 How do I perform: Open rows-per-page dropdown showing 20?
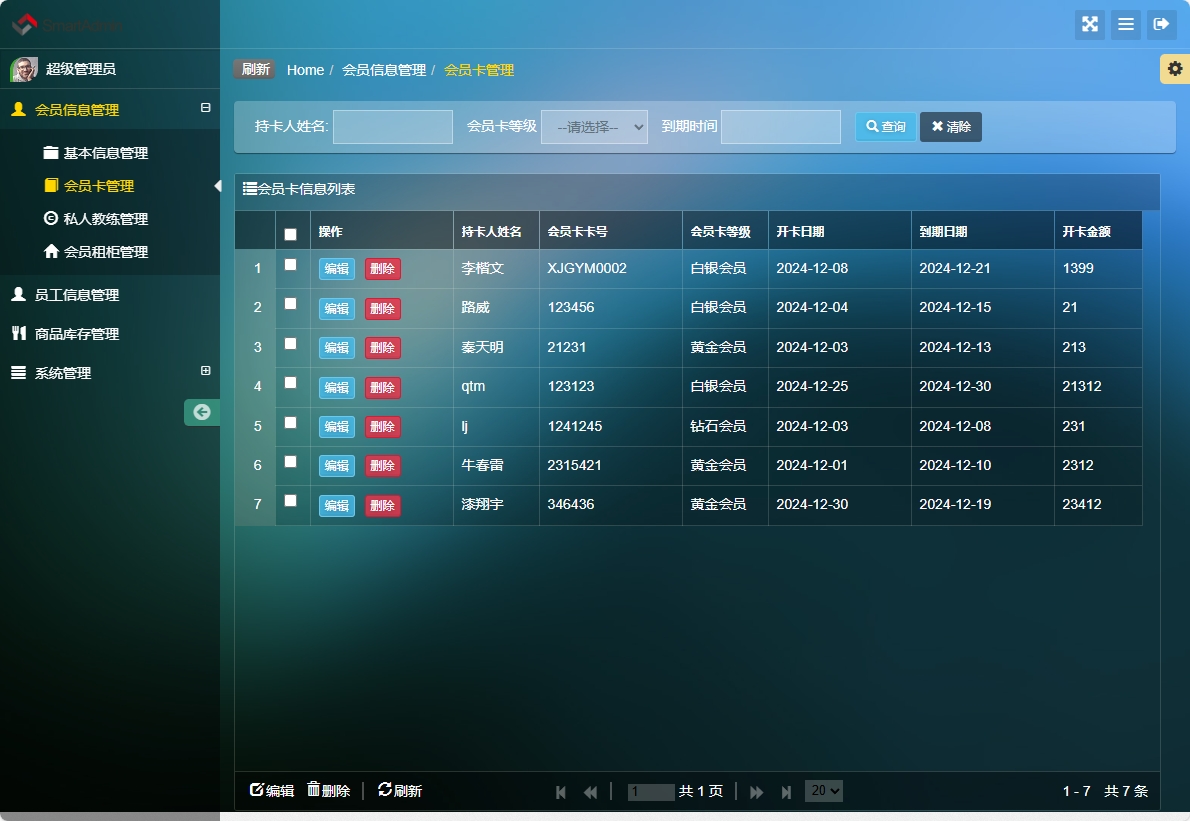[823, 791]
